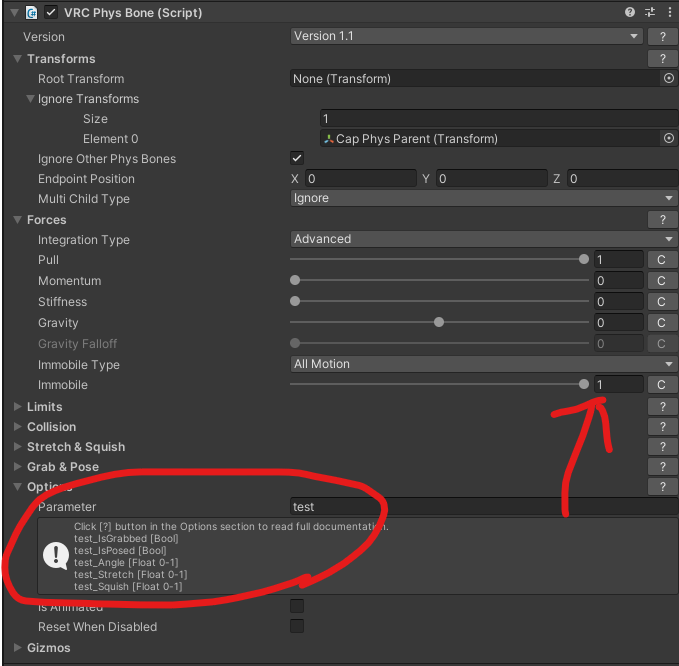679x666 pixels.
Task: Collapse the VRC Phys Bone component foldout
Action: pos(14,13)
